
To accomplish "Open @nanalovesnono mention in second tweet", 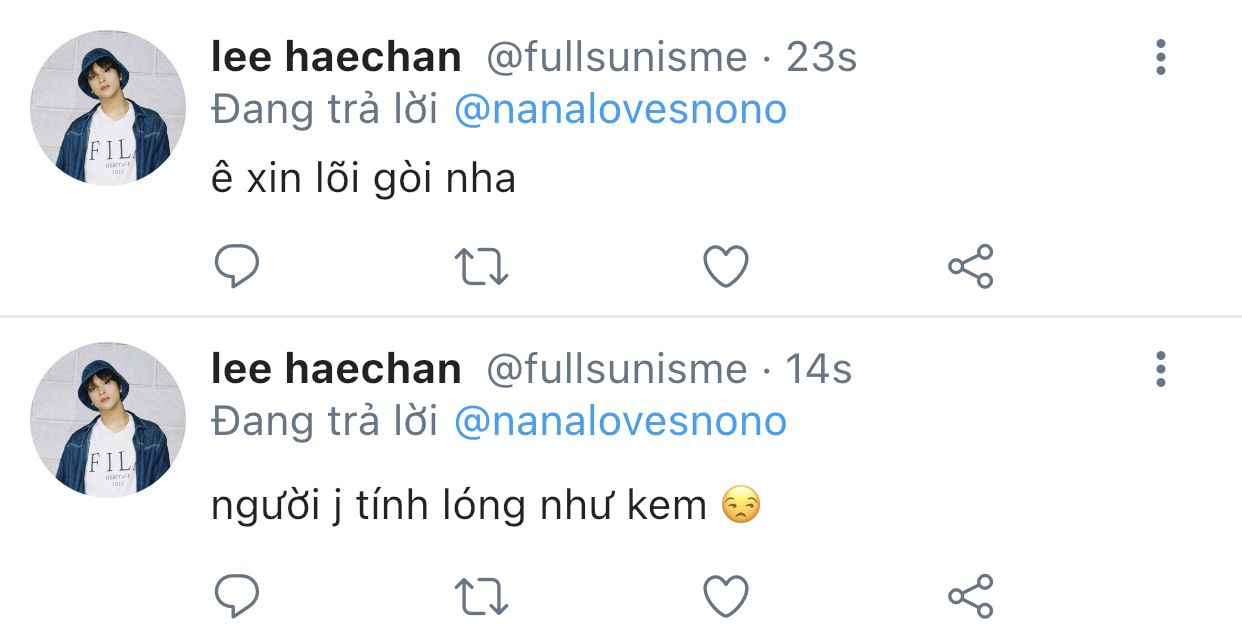I will 620,422.
